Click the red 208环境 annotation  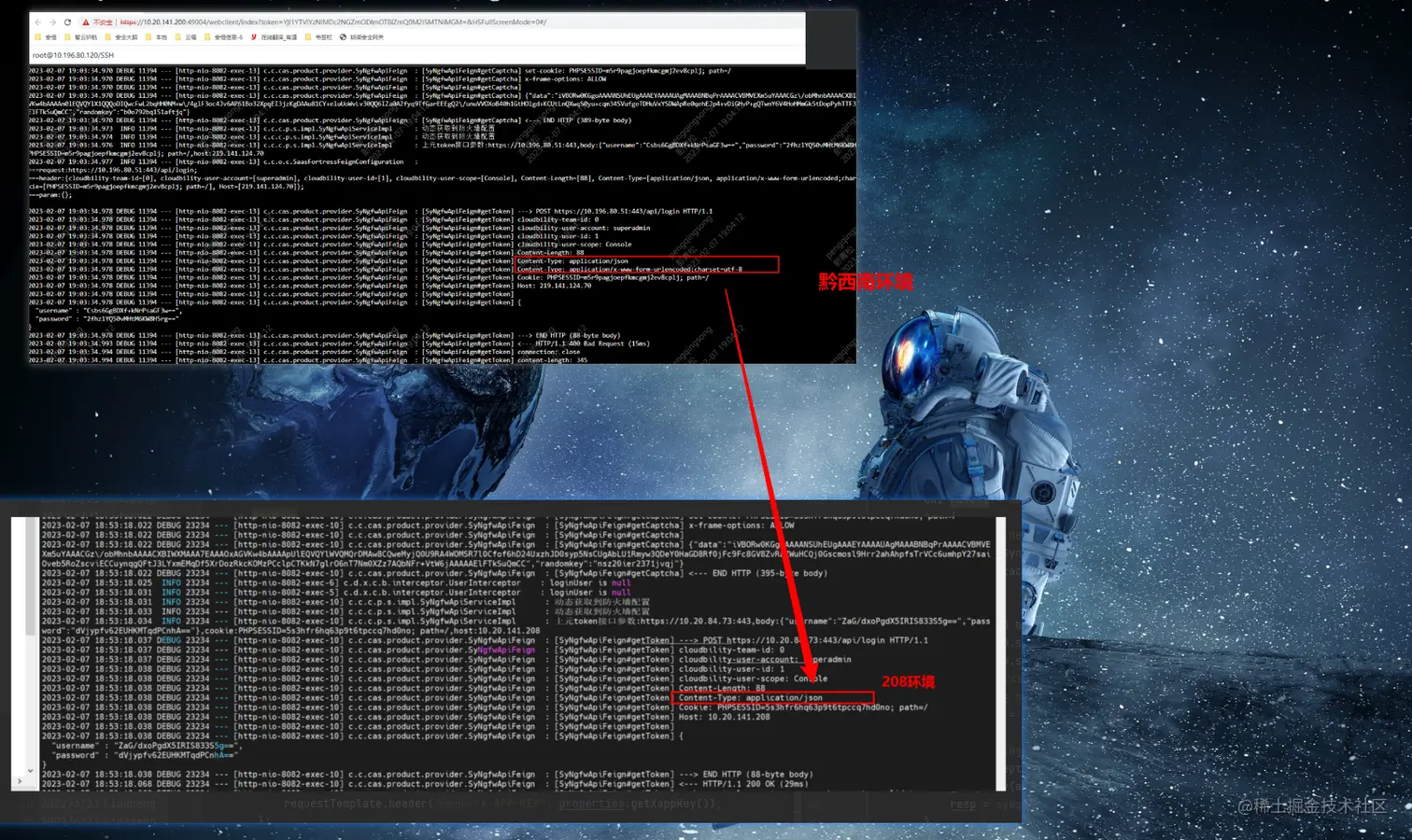[908, 681]
